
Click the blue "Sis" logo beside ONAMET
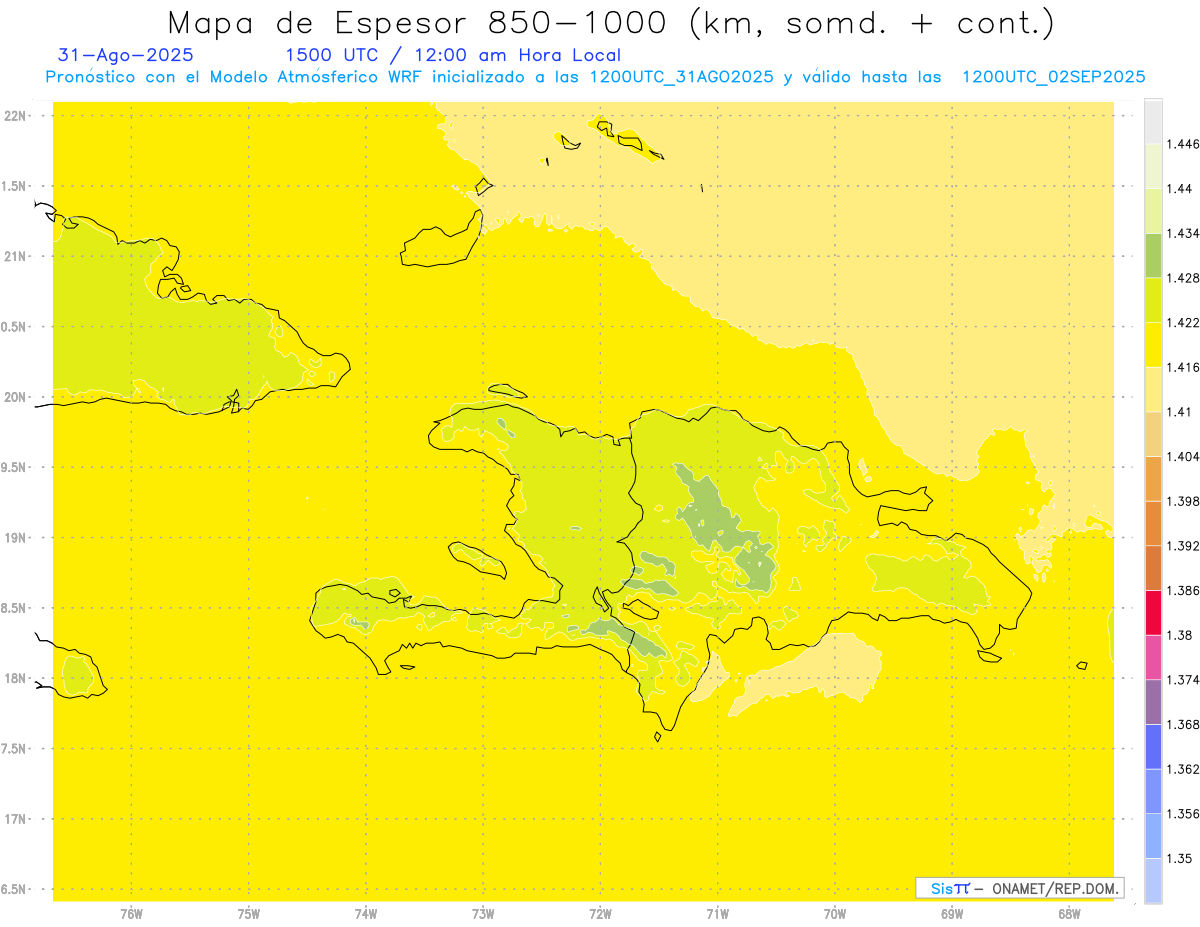(943, 888)
